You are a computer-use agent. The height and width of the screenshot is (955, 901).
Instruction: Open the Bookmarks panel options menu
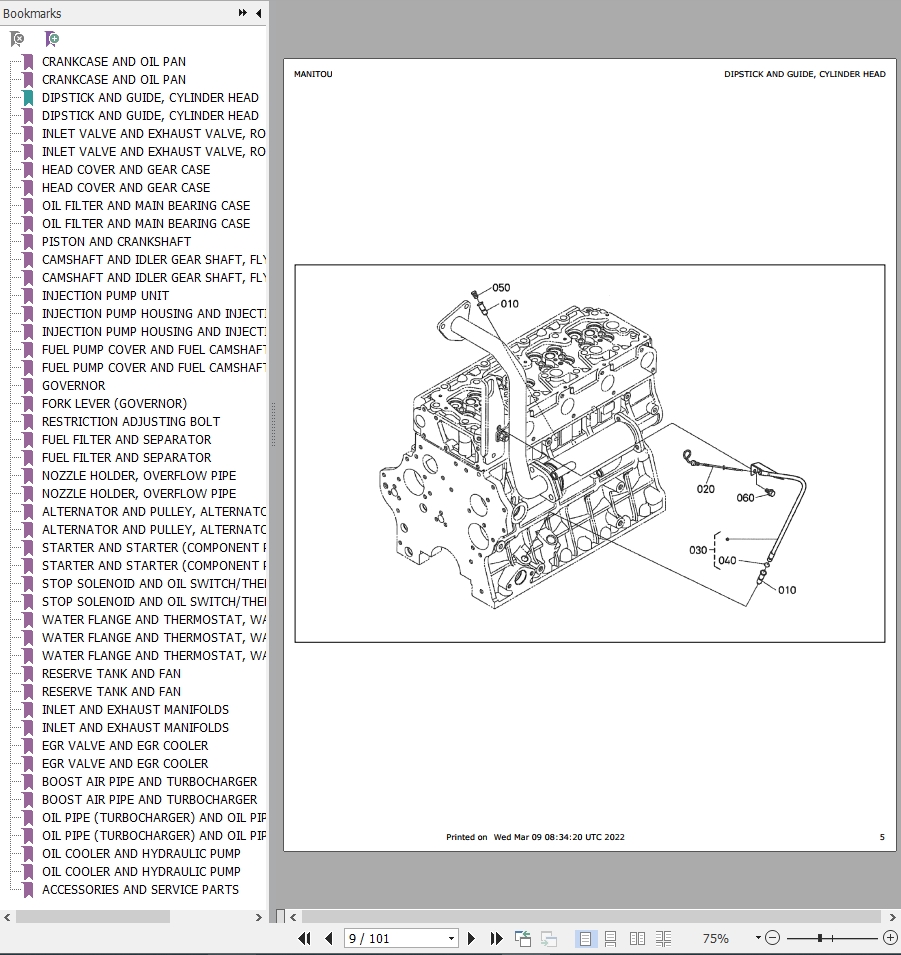tap(241, 13)
